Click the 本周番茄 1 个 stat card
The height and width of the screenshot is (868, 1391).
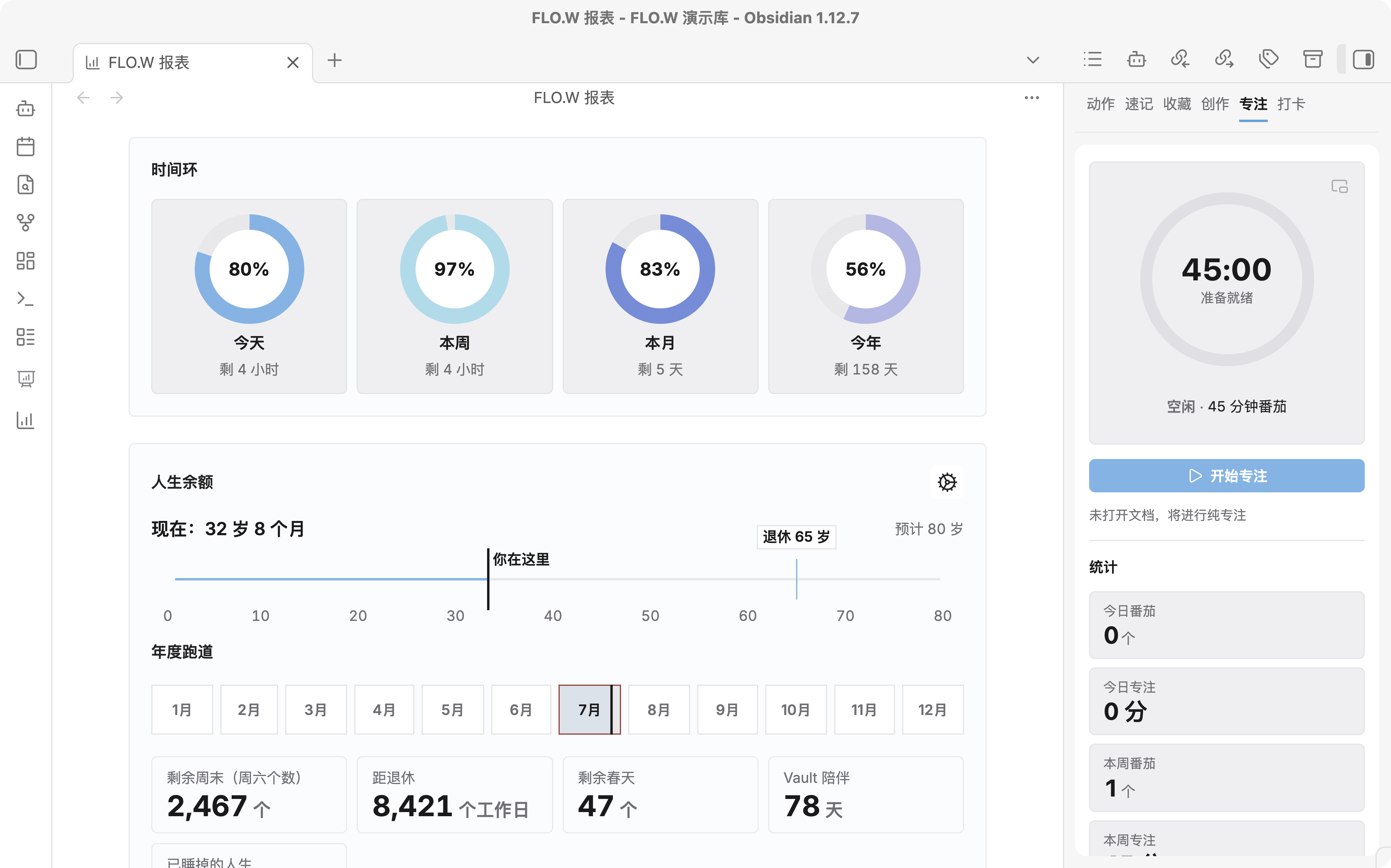(1226, 778)
